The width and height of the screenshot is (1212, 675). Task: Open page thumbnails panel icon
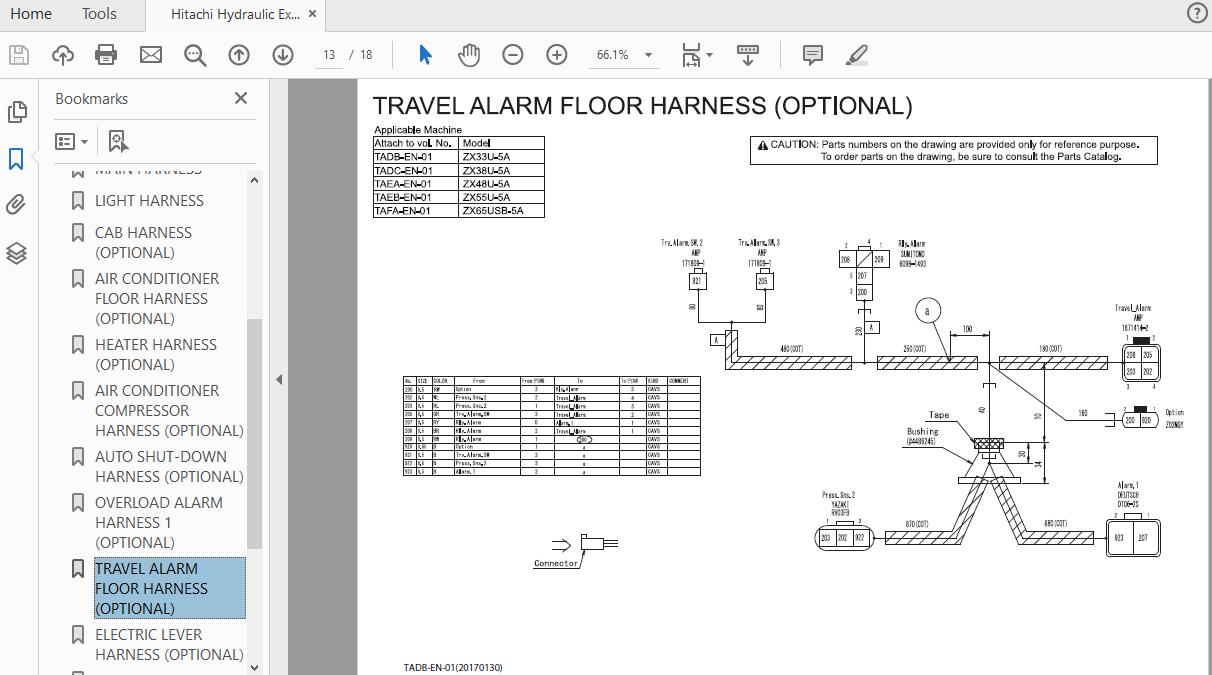tap(17, 112)
